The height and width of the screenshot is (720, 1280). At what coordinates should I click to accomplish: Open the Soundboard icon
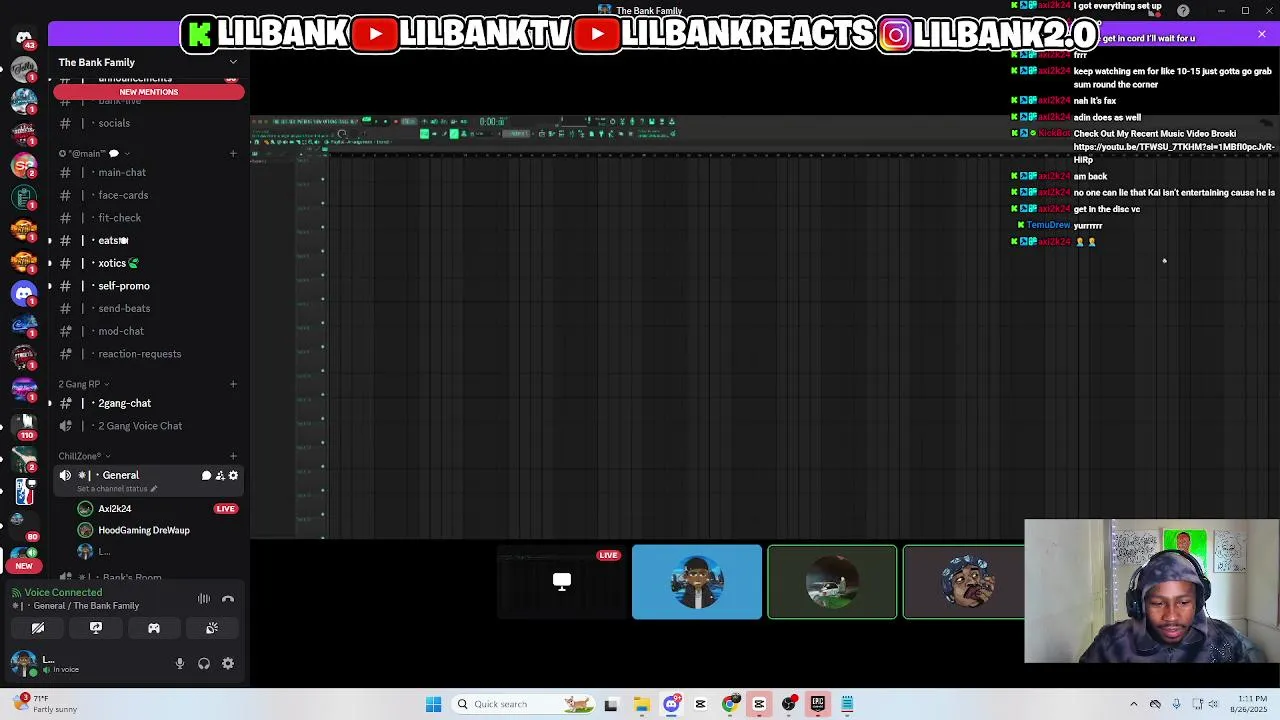(212, 628)
